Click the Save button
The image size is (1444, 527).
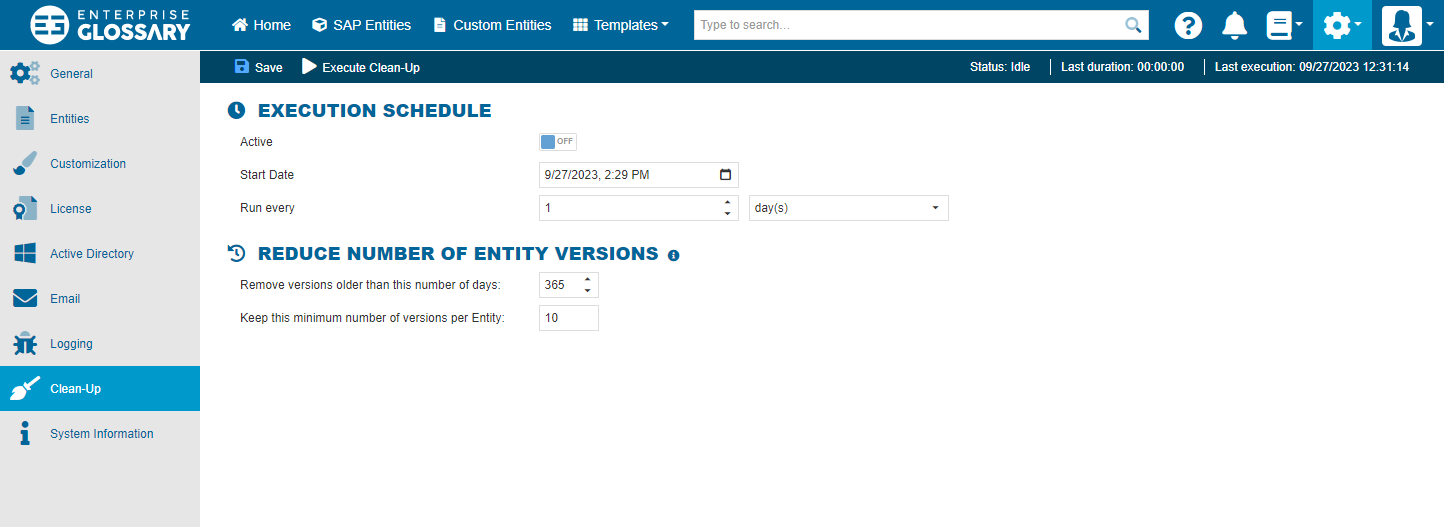258,67
